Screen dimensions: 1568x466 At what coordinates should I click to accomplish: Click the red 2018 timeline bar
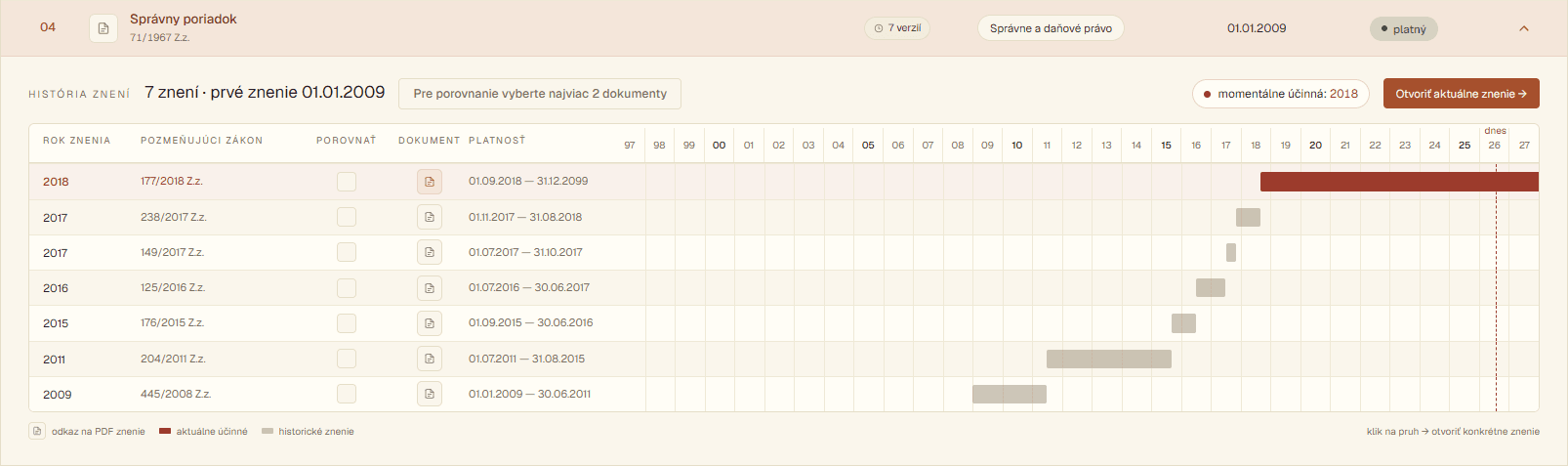click(x=1399, y=182)
